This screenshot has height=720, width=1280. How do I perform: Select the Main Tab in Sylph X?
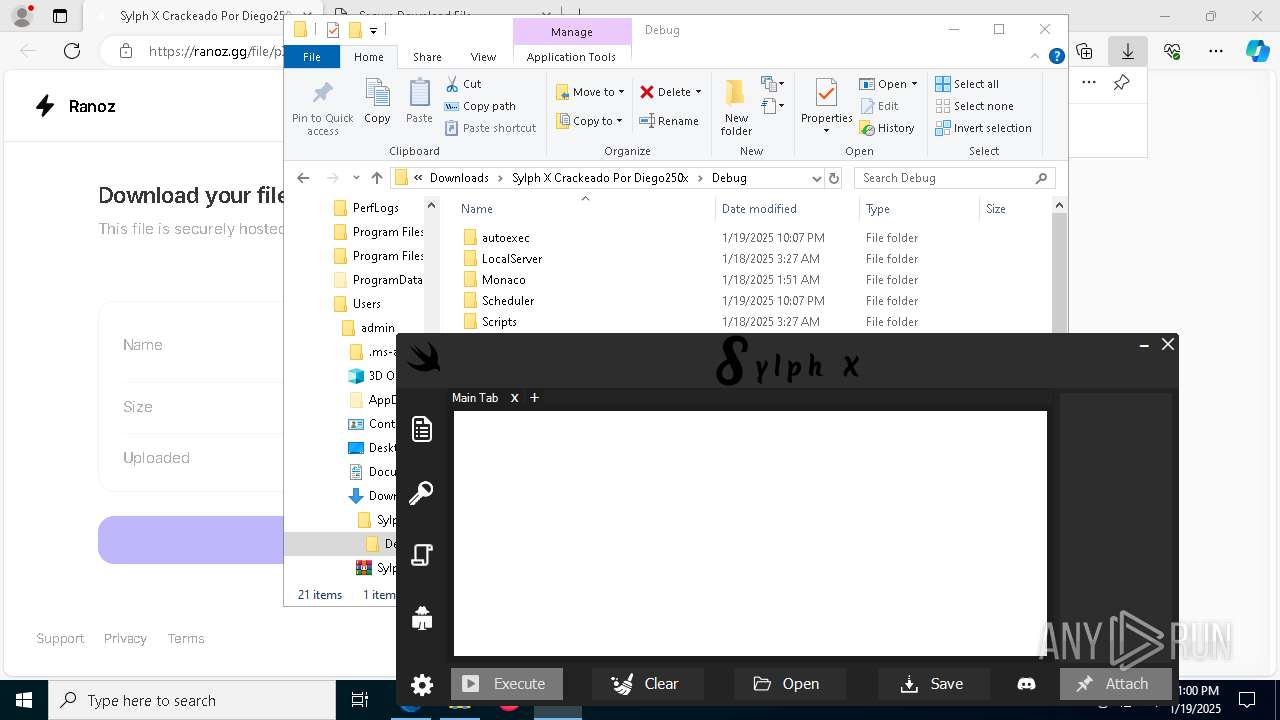point(475,397)
